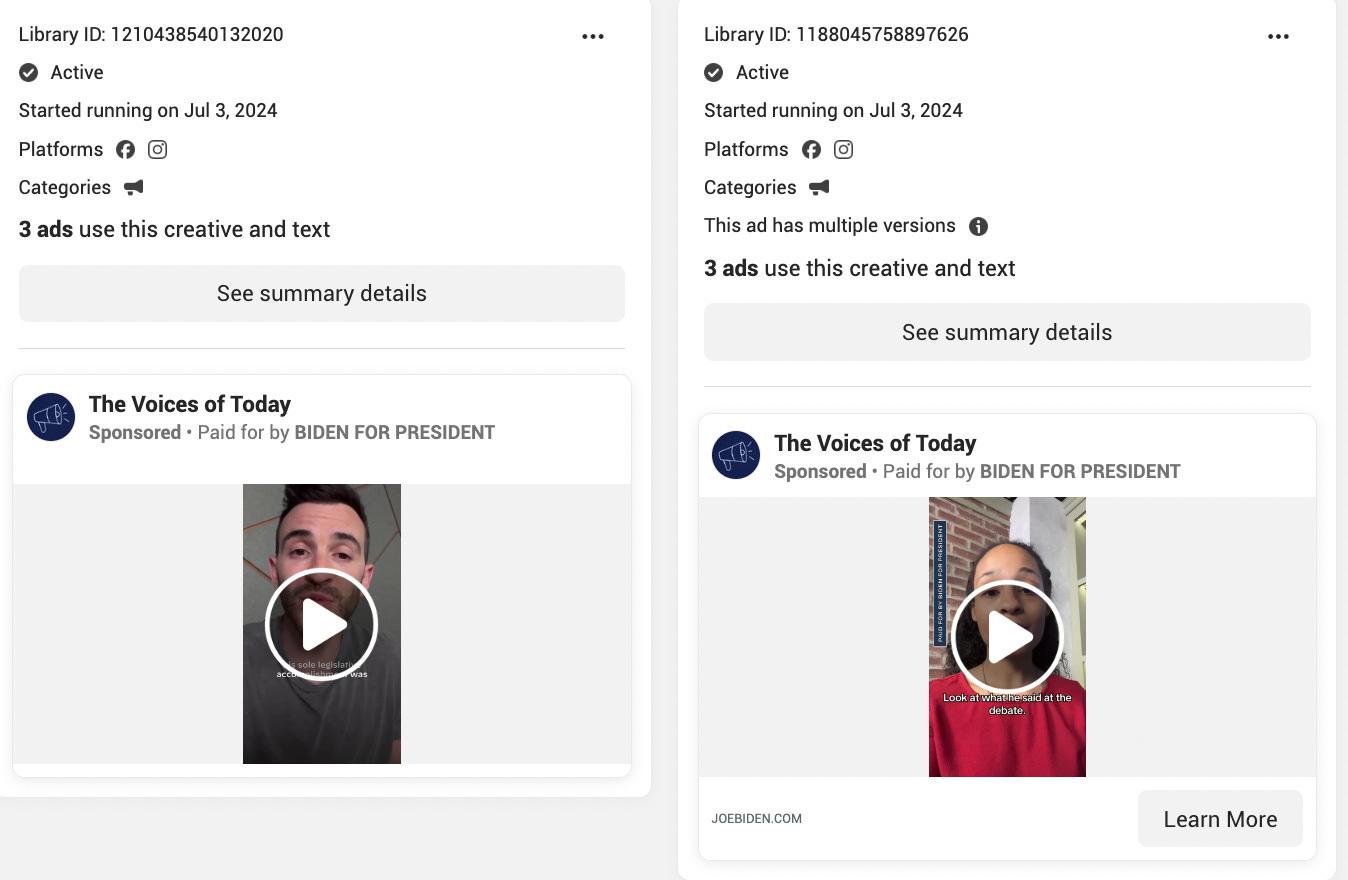Click 'Paid for by BIDEN FOR PRESIDENT' in ad 1188045758897626
The width and height of the screenshot is (1348, 880).
coord(1032,472)
